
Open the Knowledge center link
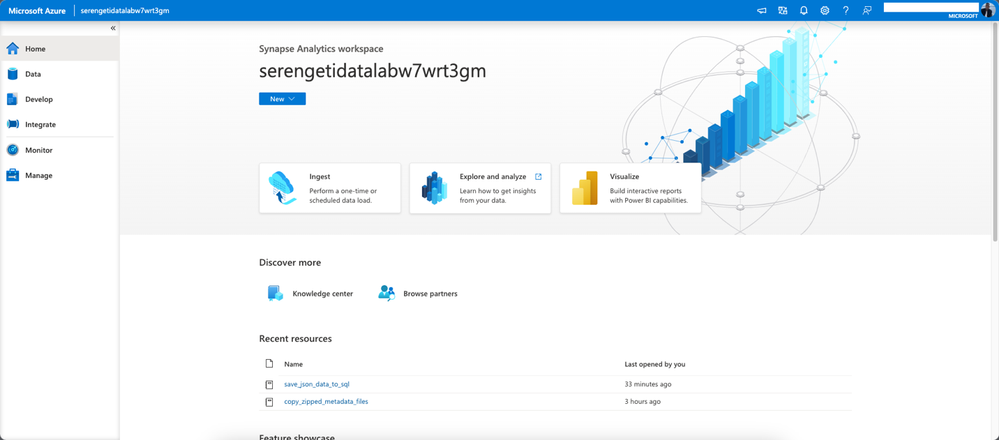coord(322,294)
